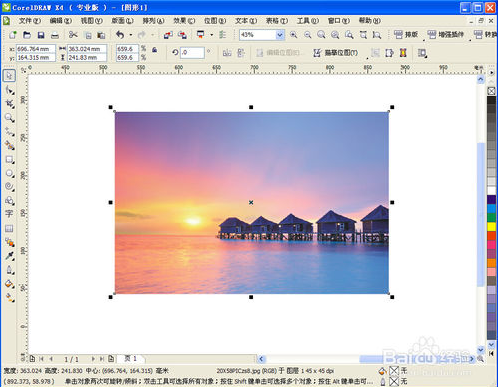The image size is (498, 387).
Task: Select the Outline pen tool
Action: pos(9,270)
